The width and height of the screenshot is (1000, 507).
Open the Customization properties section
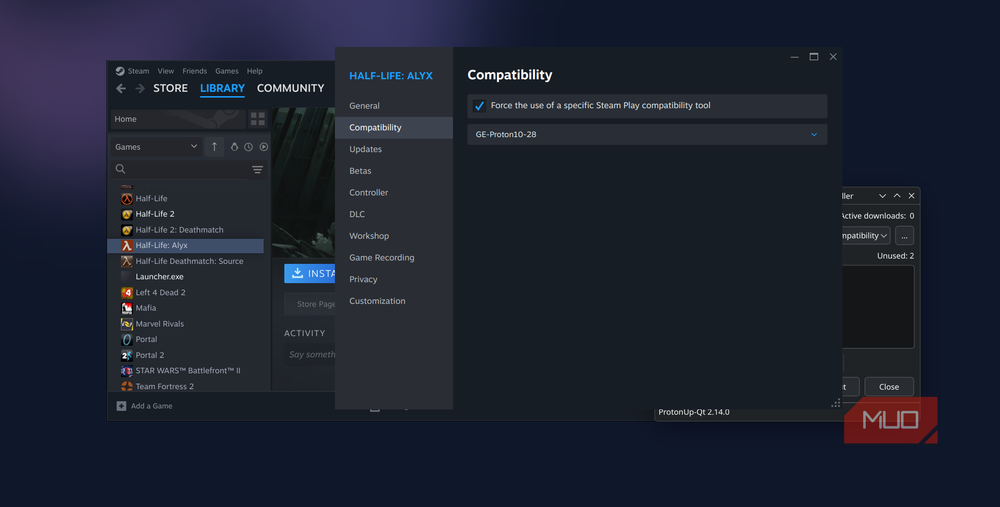pyautogui.click(x=394, y=301)
